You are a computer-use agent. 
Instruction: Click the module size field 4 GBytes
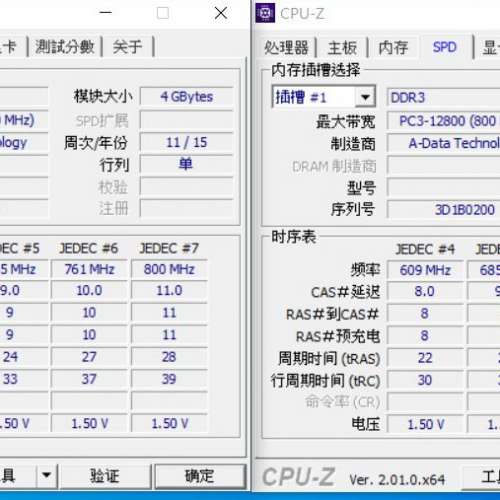pyautogui.click(x=187, y=97)
